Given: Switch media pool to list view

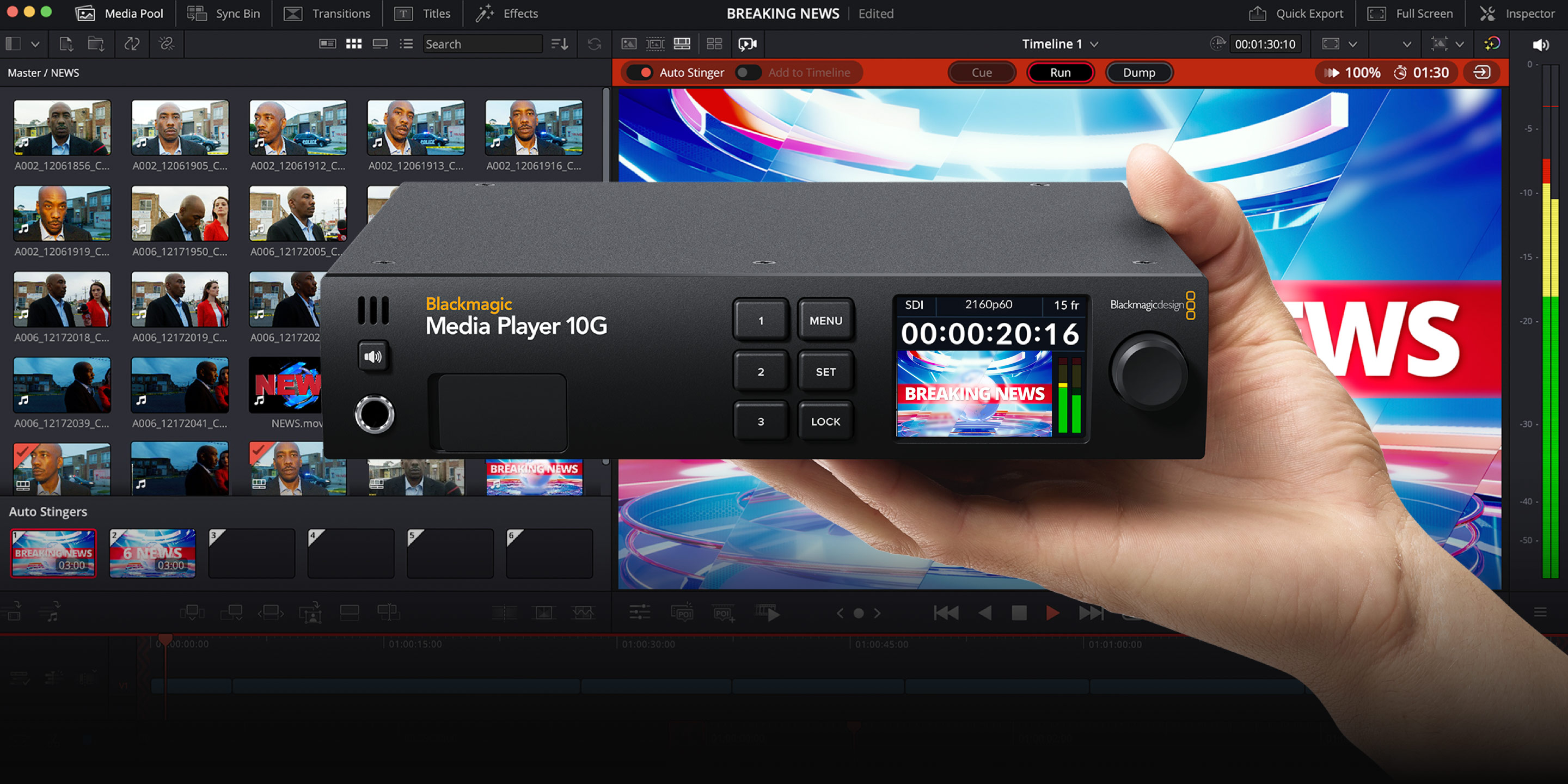Looking at the screenshot, I should tap(406, 44).
